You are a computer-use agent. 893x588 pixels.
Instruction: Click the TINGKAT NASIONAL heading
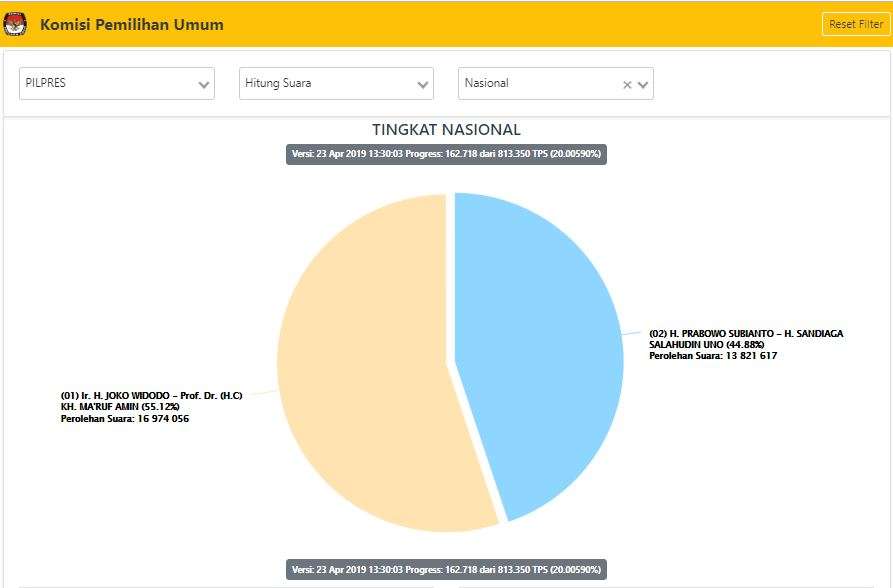pyautogui.click(x=446, y=130)
